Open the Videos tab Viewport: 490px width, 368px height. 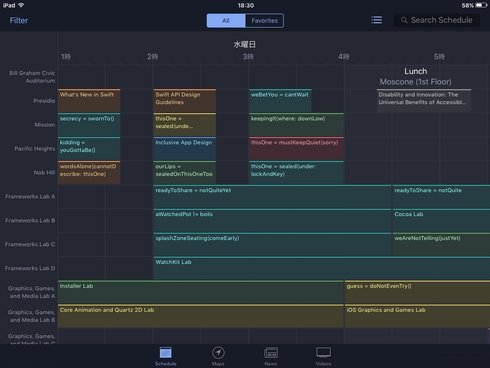[323, 356]
